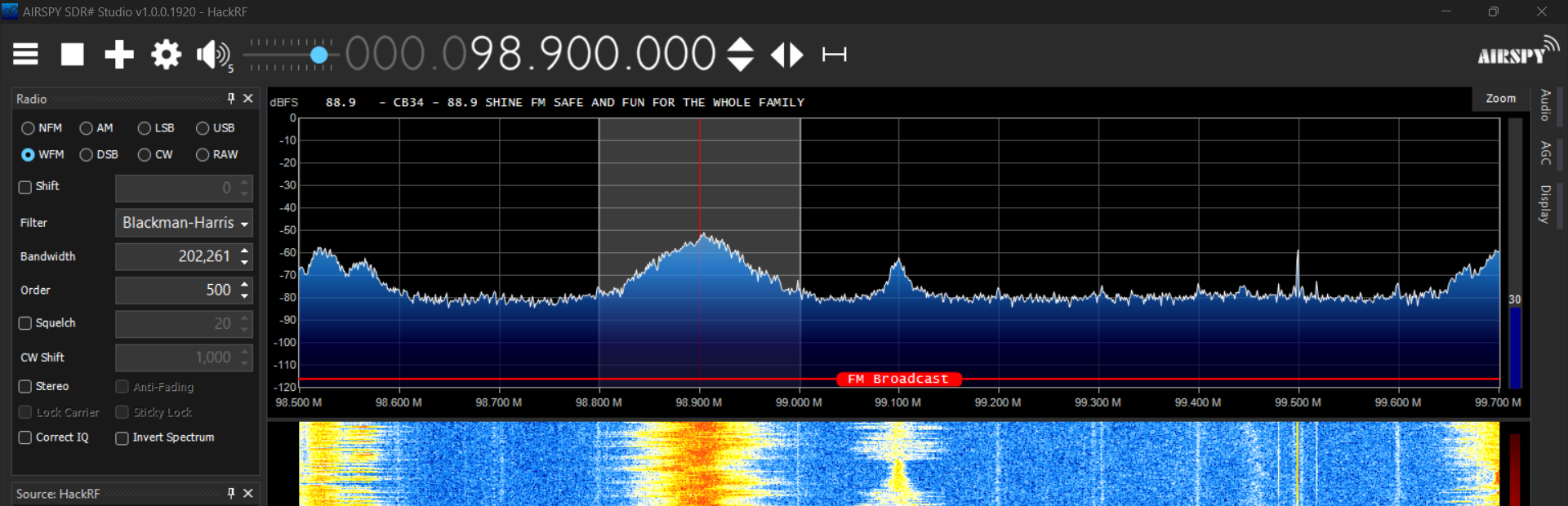The width and height of the screenshot is (1568, 506).
Task: Enable the Stereo checkbox
Action: (x=25, y=386)
